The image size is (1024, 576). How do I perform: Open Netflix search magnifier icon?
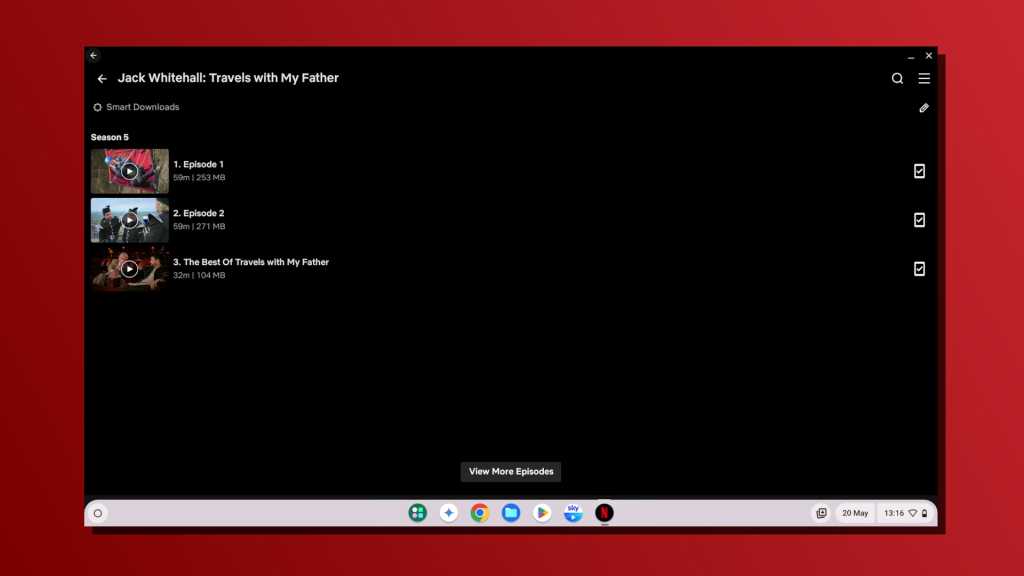[897, 78]
